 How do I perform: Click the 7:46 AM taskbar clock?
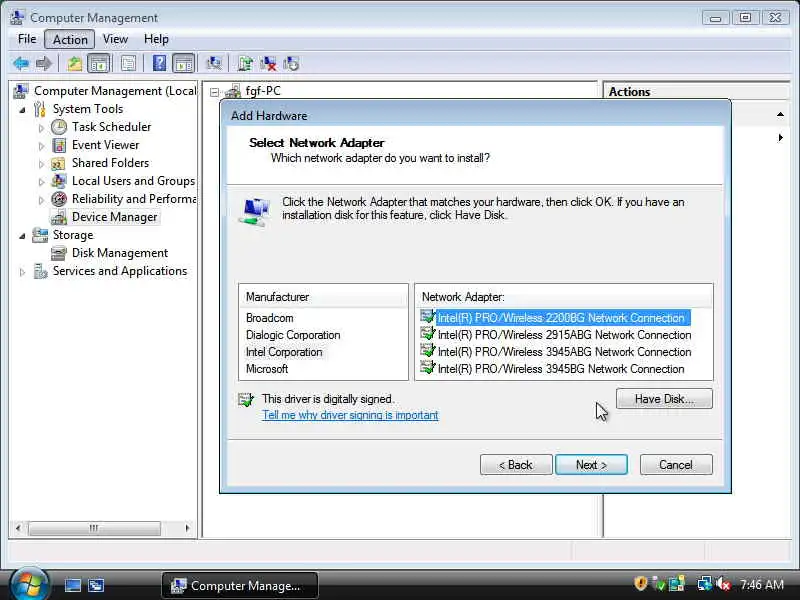pos(762,585)
